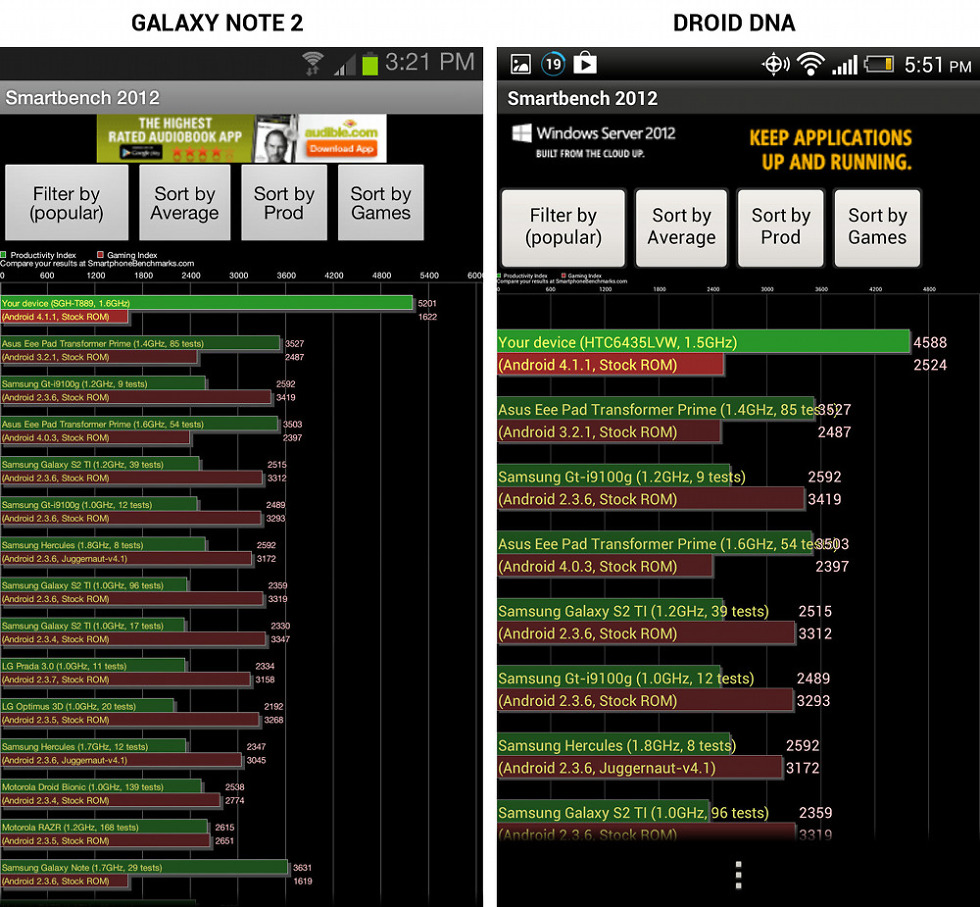This screenshot has width=980, height=907.
Task: Tap the 2524 gaming score
Action: pos(930,365)
